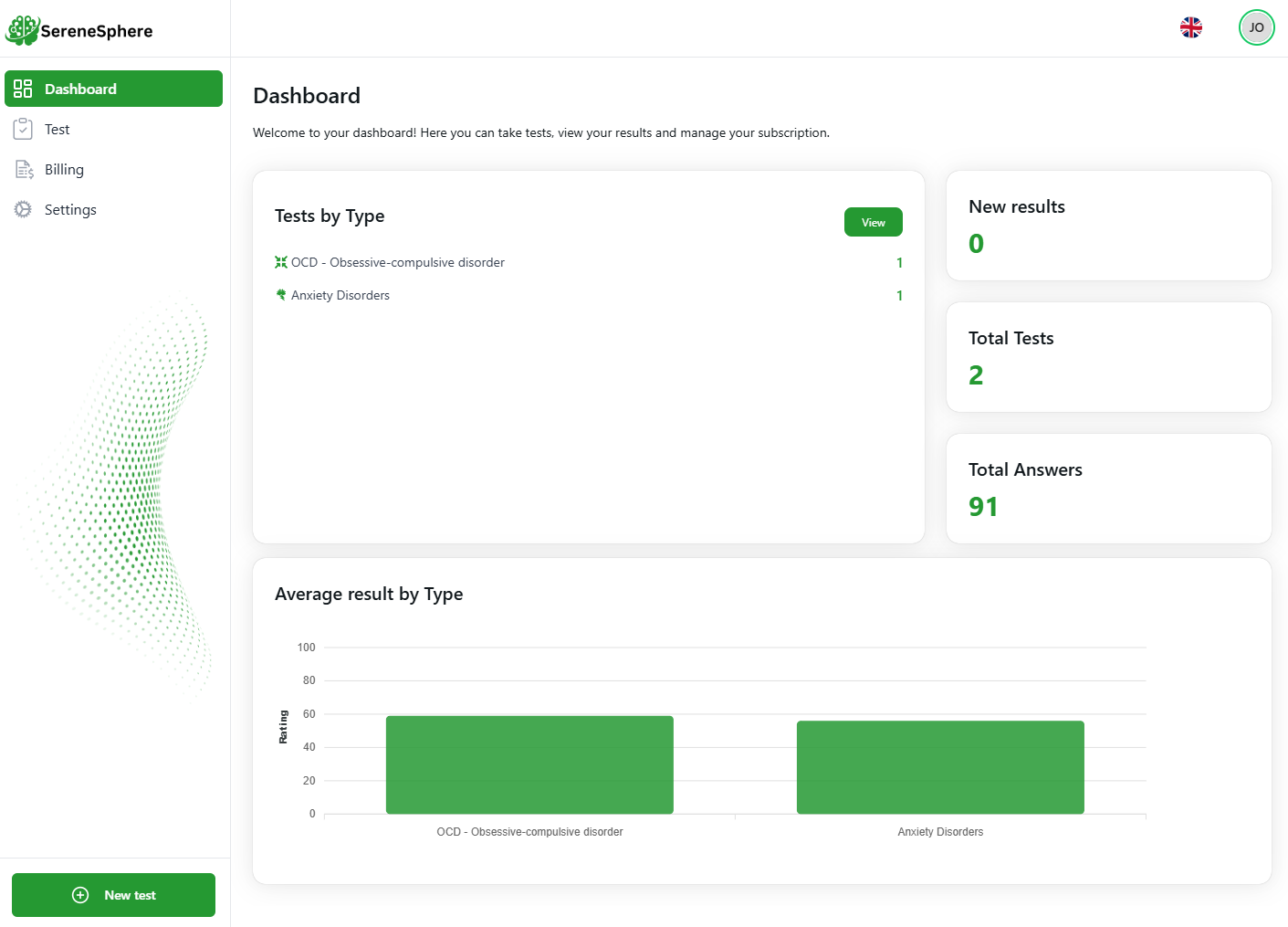Select the OCD bar in the chart
Screen dimensions: 1288x927
[529, 764]
